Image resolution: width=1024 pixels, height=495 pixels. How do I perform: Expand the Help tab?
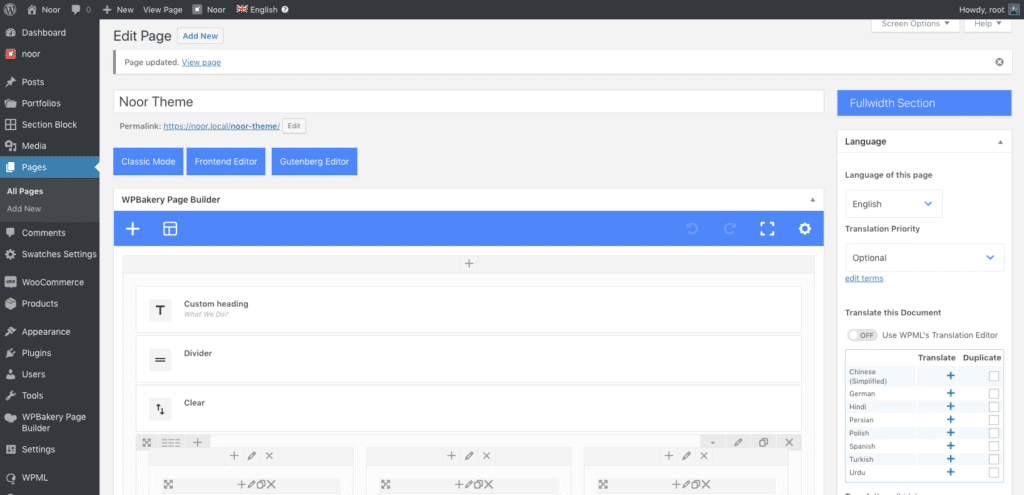pyautogui.click(x=987, y=24)
